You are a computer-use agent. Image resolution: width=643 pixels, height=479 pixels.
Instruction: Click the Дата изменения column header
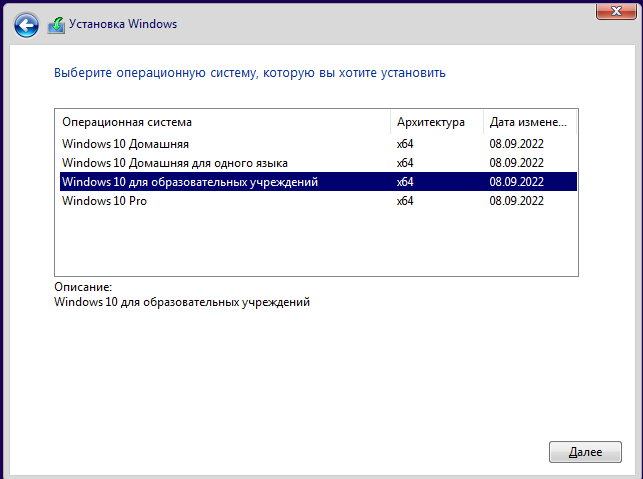(x=530, y=122)
